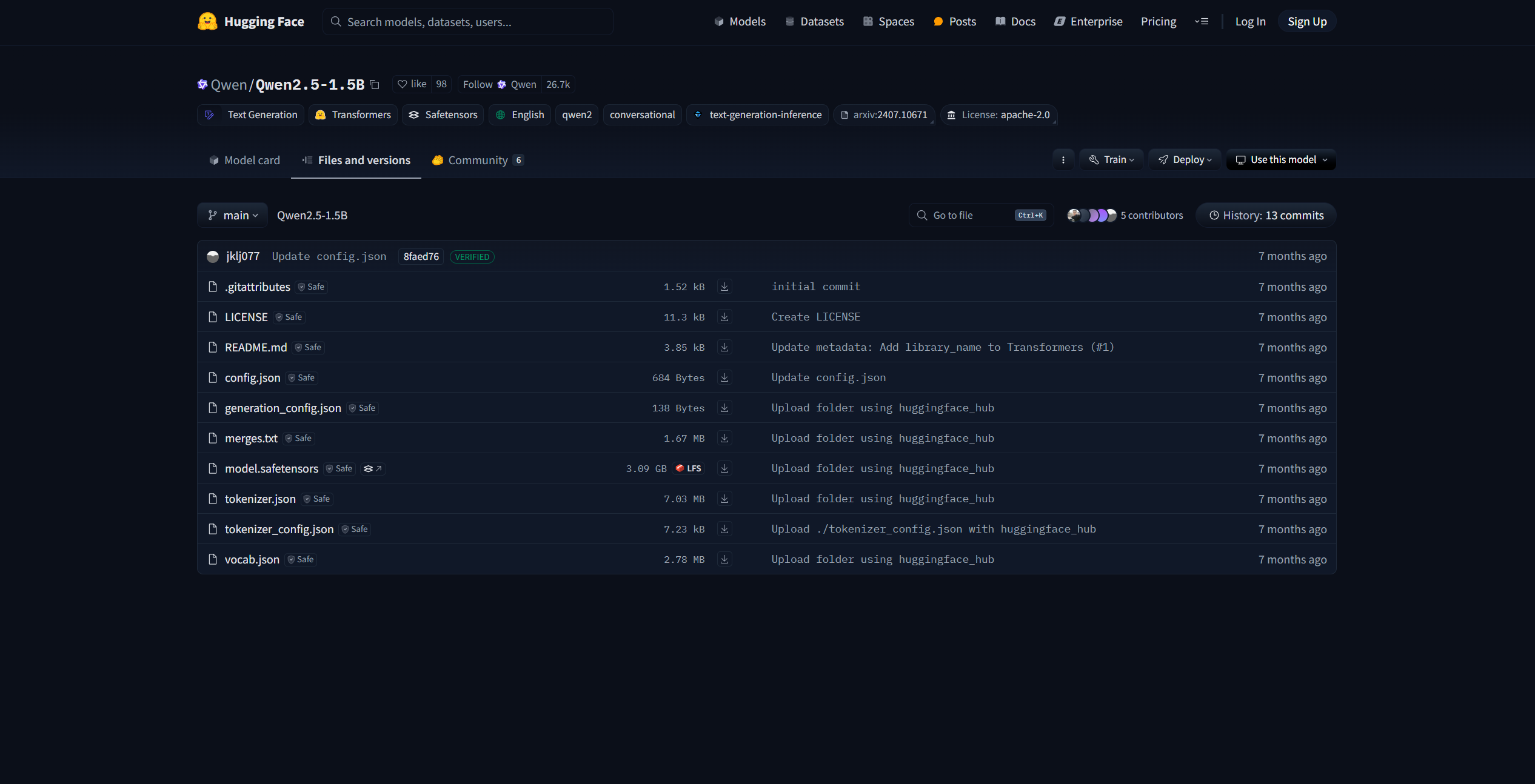The height and width of the screenshot is (784, 1535).
Task: Expand the Train dropdown
Action: (x=1111, y=160)
